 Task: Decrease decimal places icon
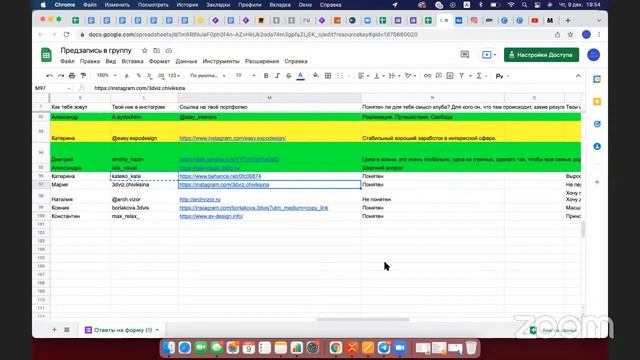(x=149, y=76)
